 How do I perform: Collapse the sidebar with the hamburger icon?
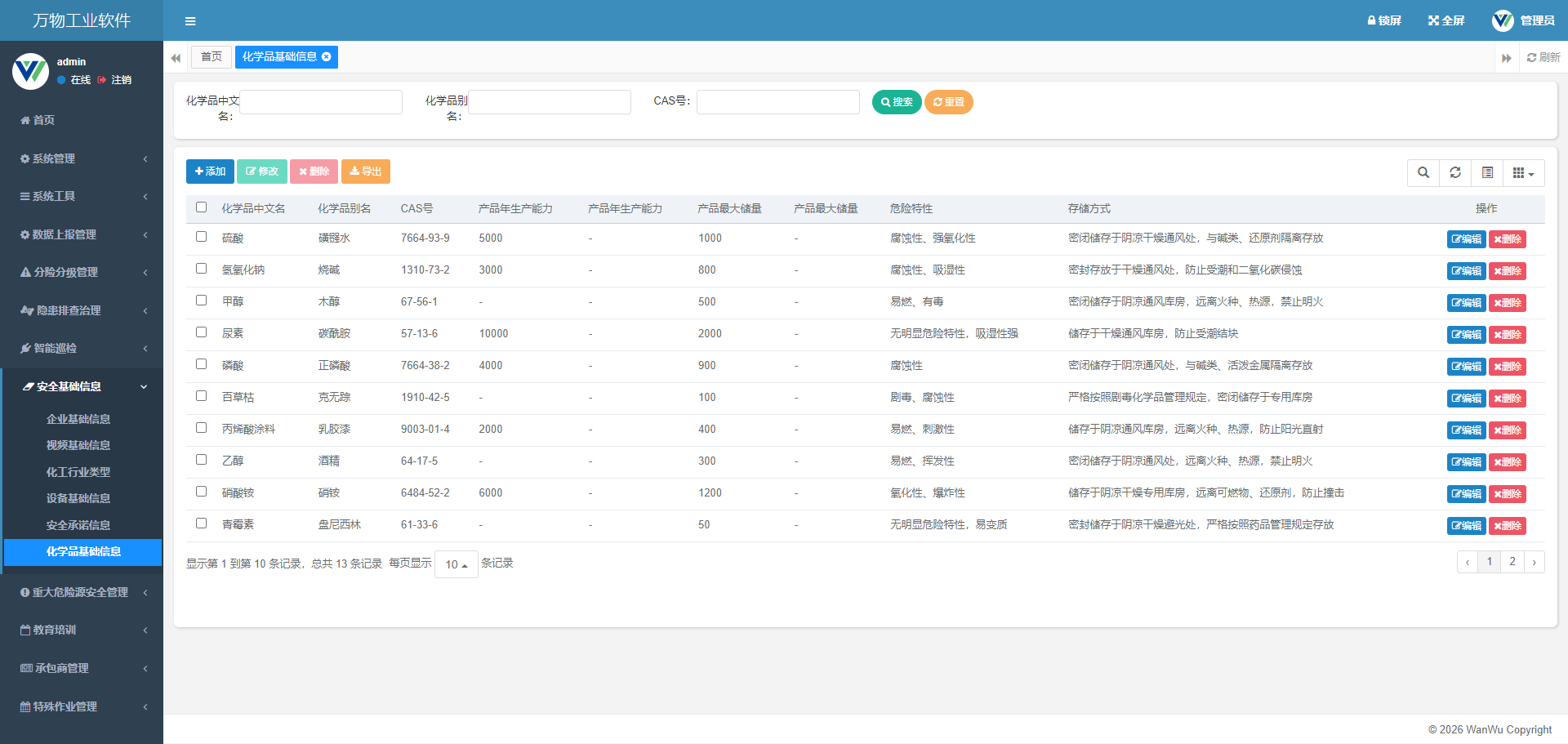click(x=190, y=20)
